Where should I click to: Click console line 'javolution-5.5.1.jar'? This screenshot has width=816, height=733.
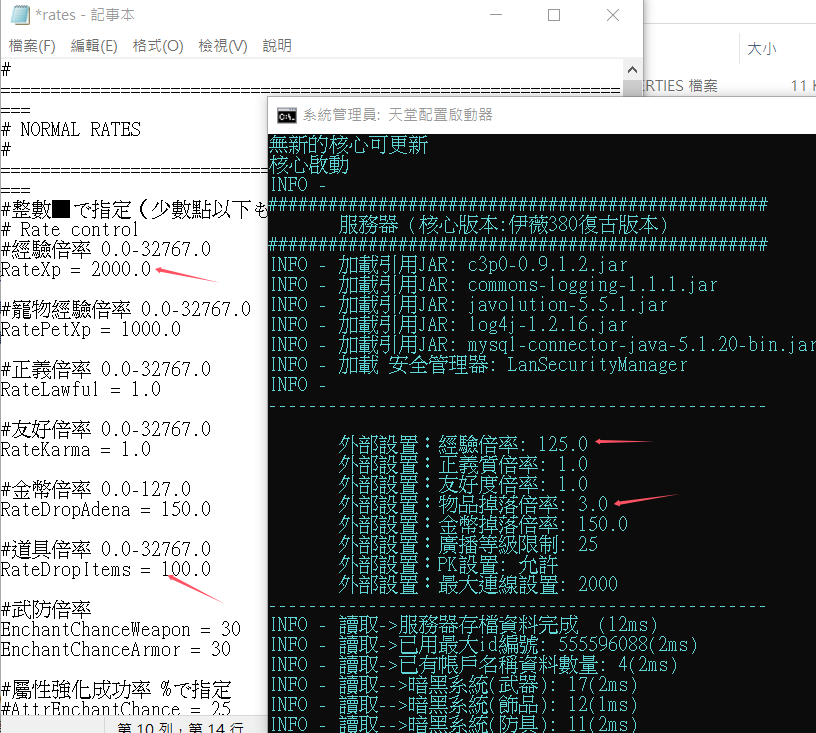(567, 305)
